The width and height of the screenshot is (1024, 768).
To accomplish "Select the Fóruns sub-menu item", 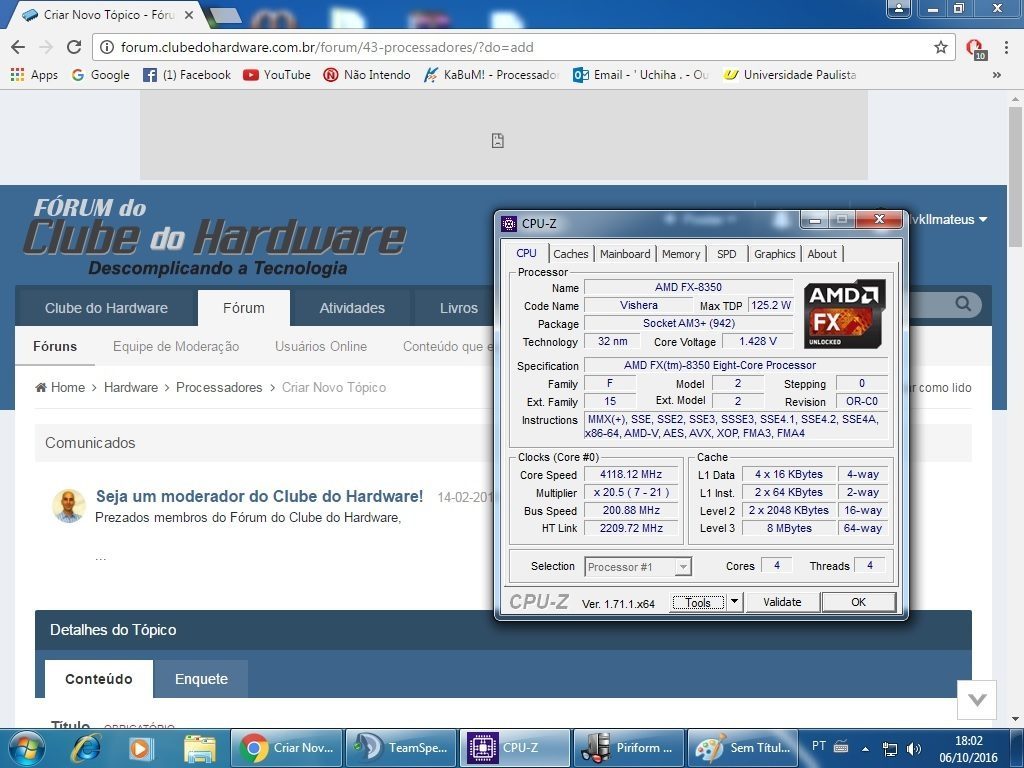I will [x=55, y=346].
